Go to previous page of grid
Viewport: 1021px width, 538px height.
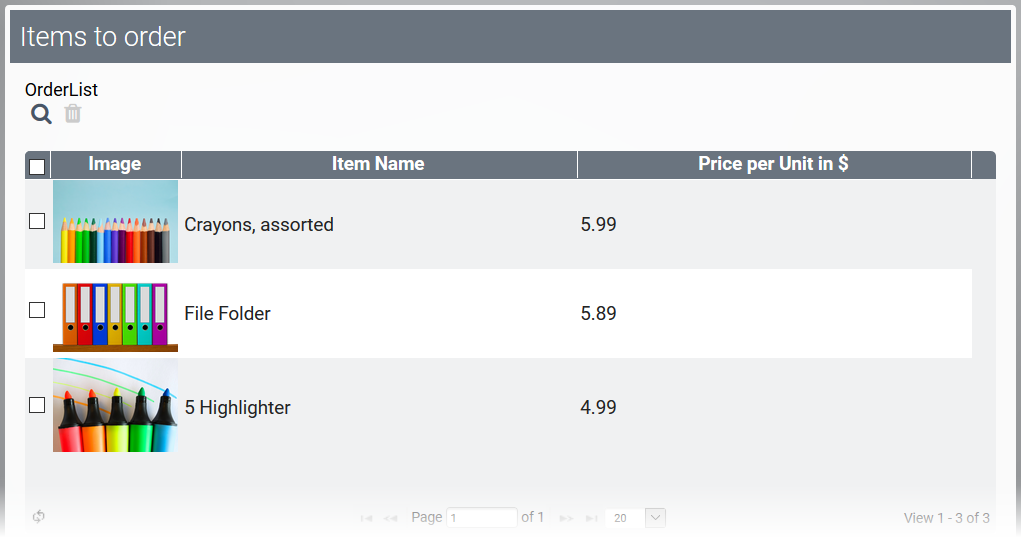coord(391,518)
